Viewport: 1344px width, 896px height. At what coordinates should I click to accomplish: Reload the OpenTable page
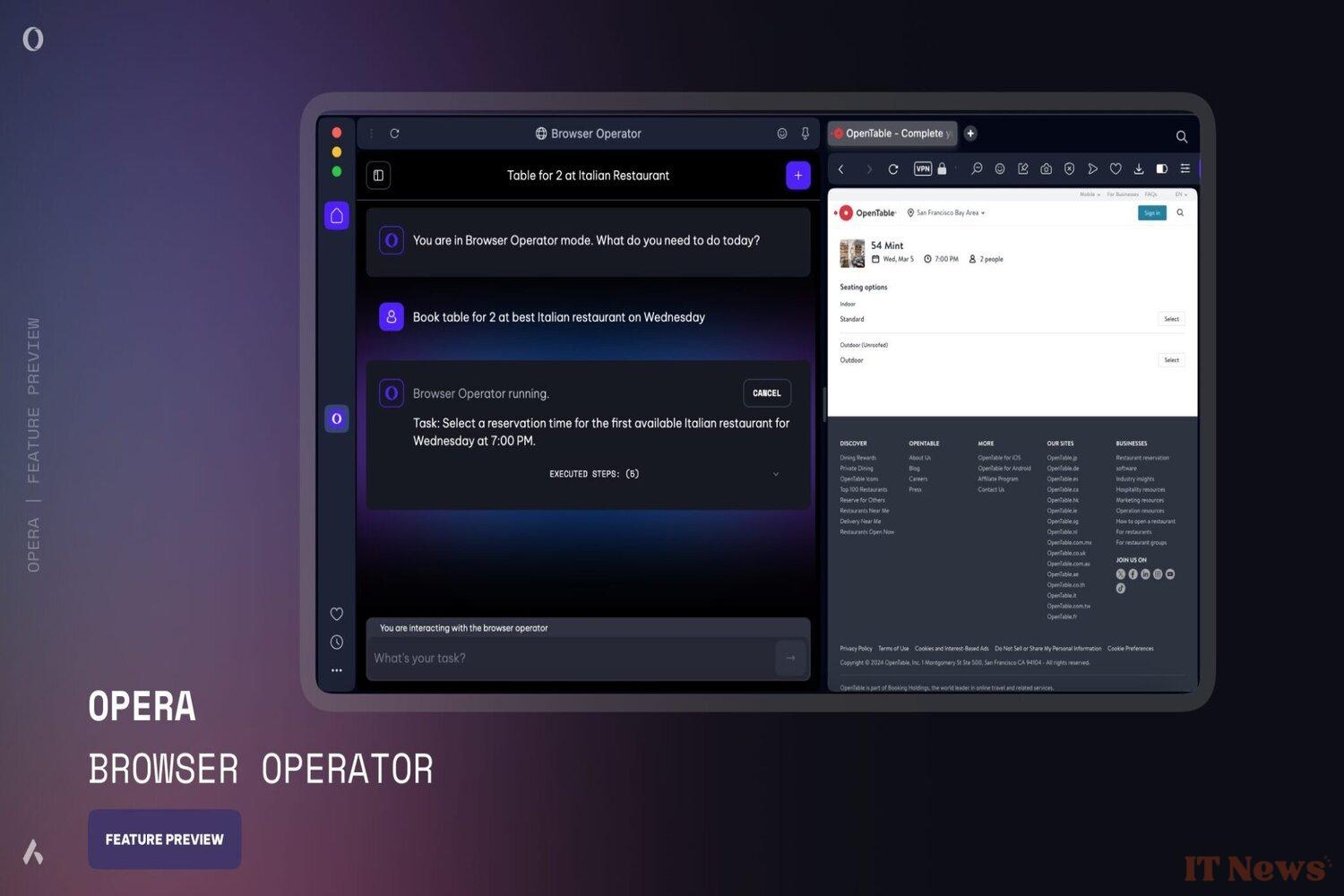(893, 169)
